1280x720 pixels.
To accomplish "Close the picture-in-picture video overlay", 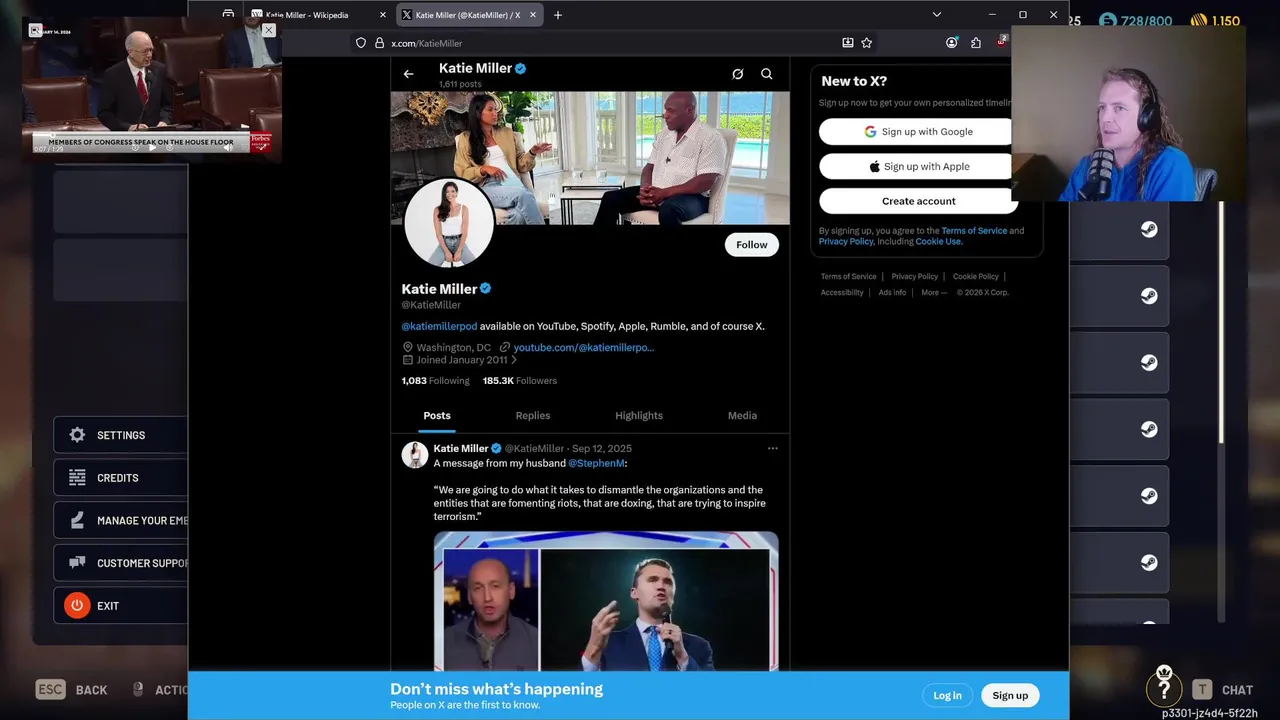I will click(x=268, y=30).
